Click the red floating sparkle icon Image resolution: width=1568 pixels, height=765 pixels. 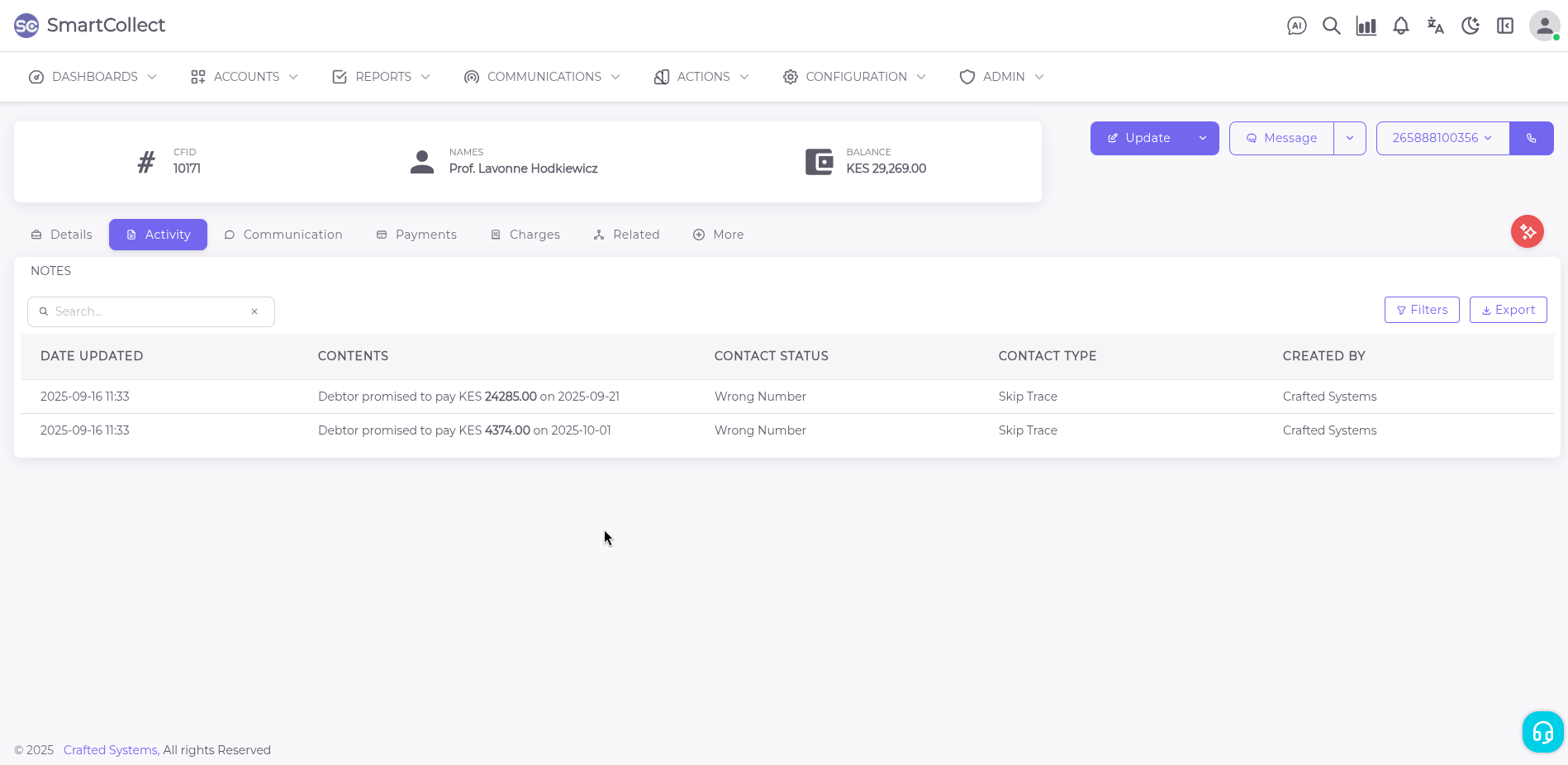pos(1527,231)
